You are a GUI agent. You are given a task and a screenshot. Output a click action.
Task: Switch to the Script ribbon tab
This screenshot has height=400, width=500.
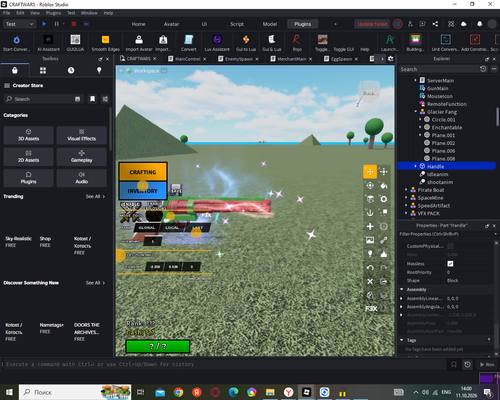click(x=237, y=24)
